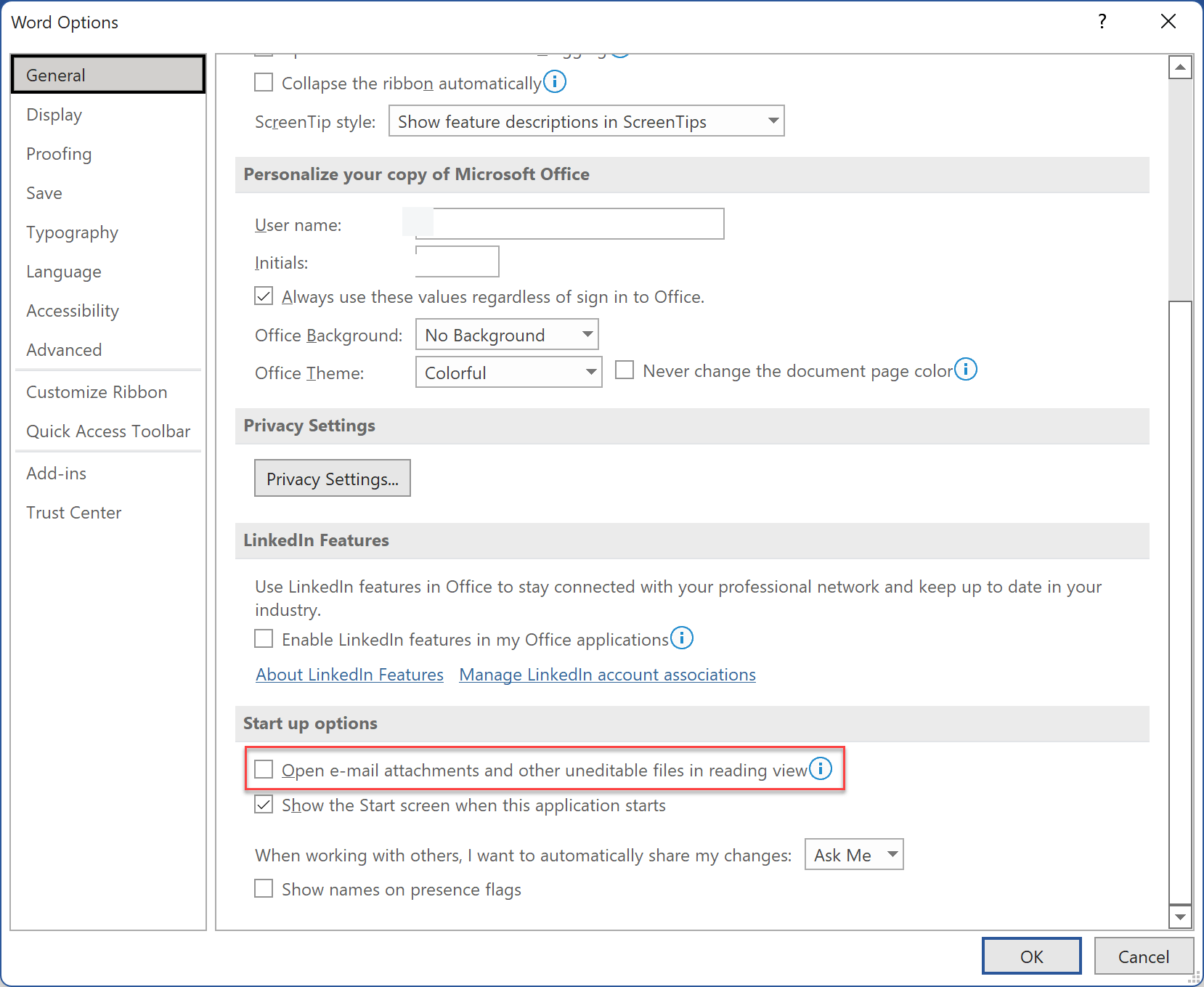The height and width of the screenshot is (987, 1204).
Task: Enable LinkedIn features in my Office applications
Action: pos(264,639)
